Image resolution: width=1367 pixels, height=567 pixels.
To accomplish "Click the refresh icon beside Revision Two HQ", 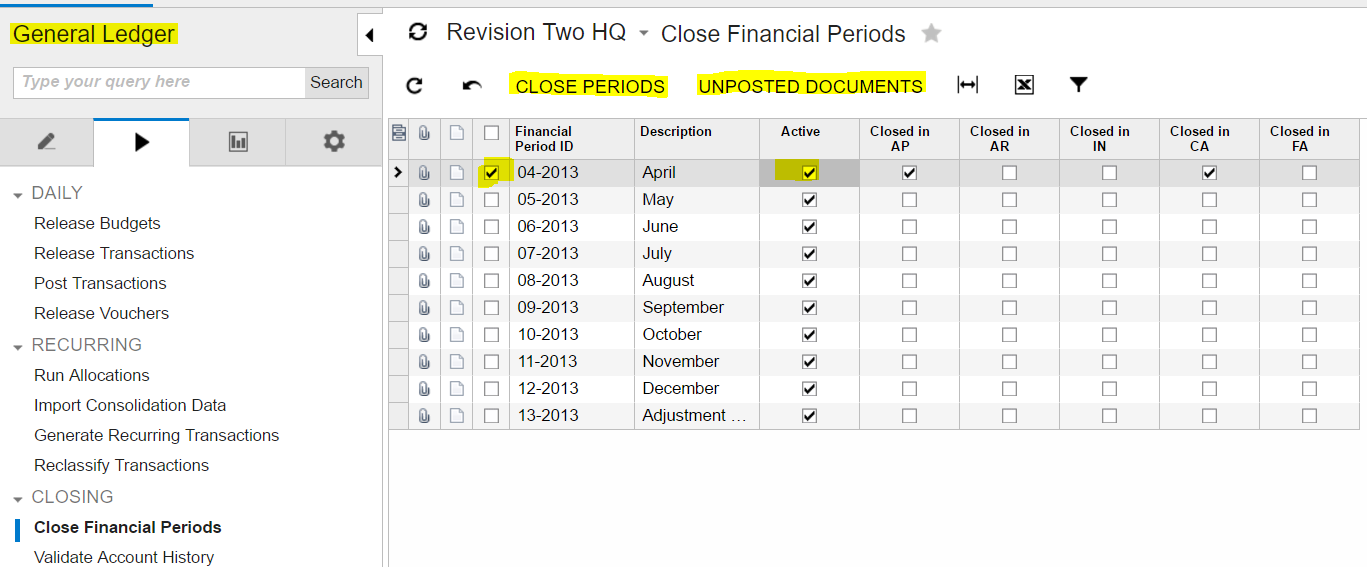I will pyautogui.click(x=418, y=33).
